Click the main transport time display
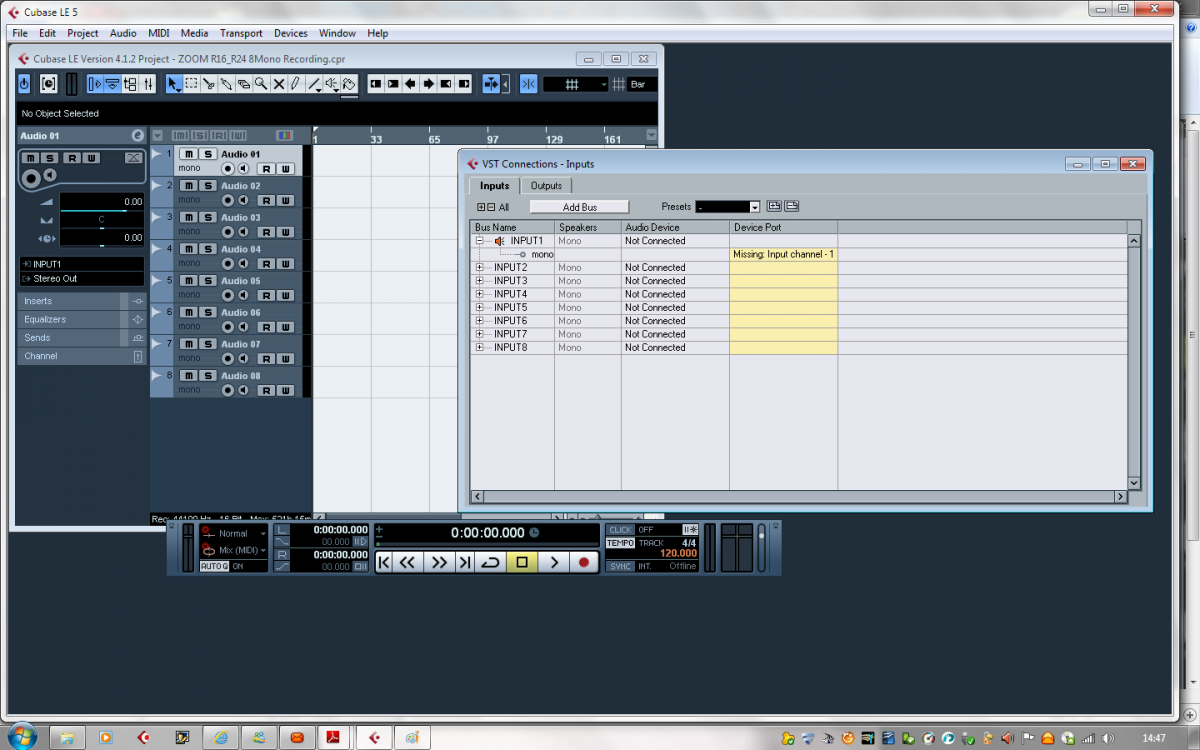 click(x=488, y=533)
